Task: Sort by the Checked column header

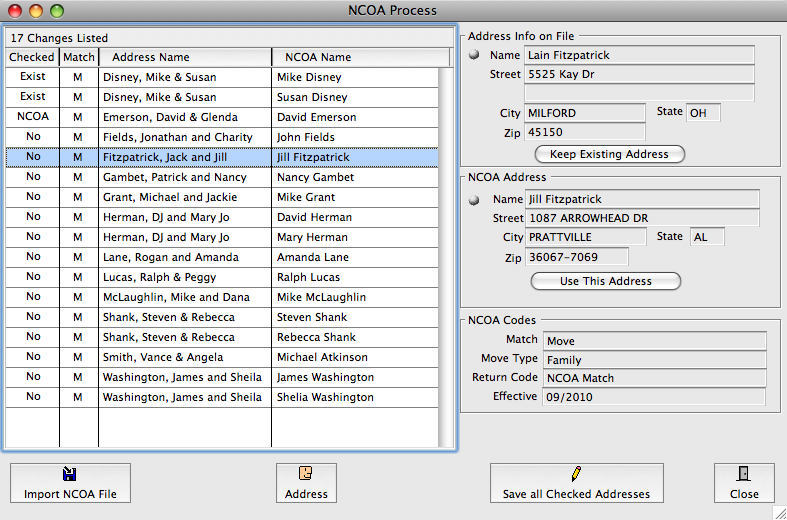Action: point(32,57)
